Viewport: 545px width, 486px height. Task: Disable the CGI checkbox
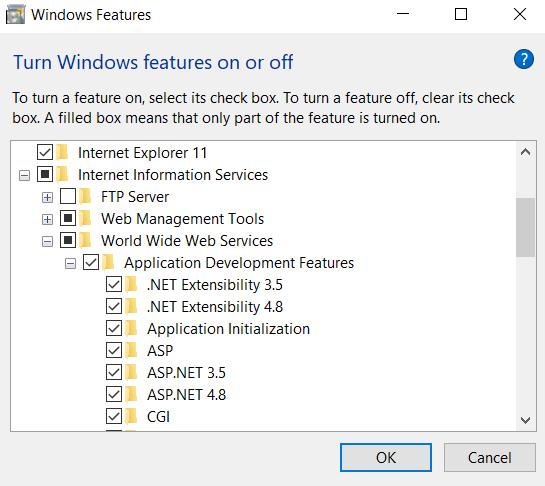pos(114,416)
